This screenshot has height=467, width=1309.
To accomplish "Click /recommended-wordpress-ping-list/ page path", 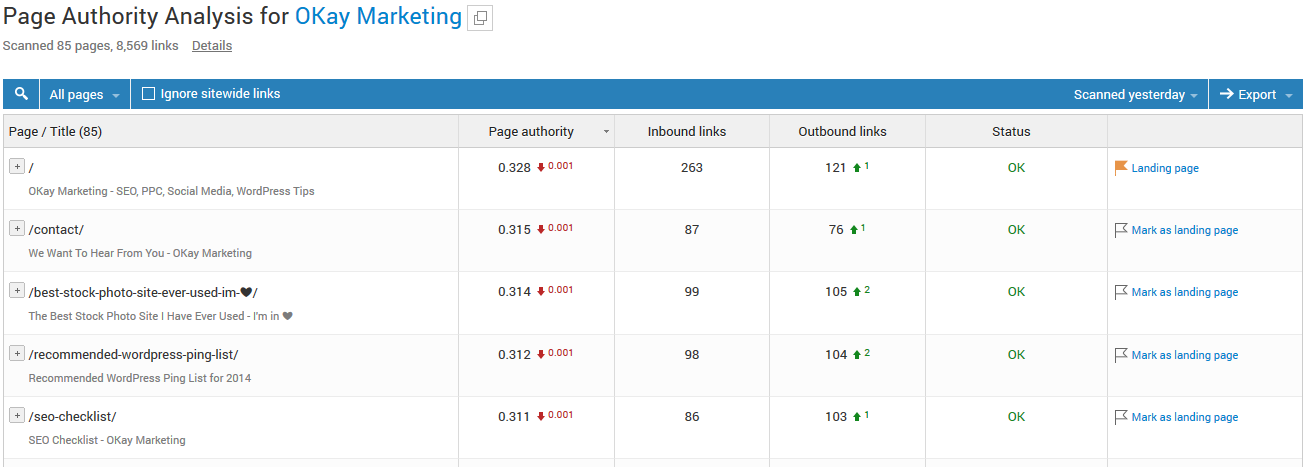I will (133, 355).
